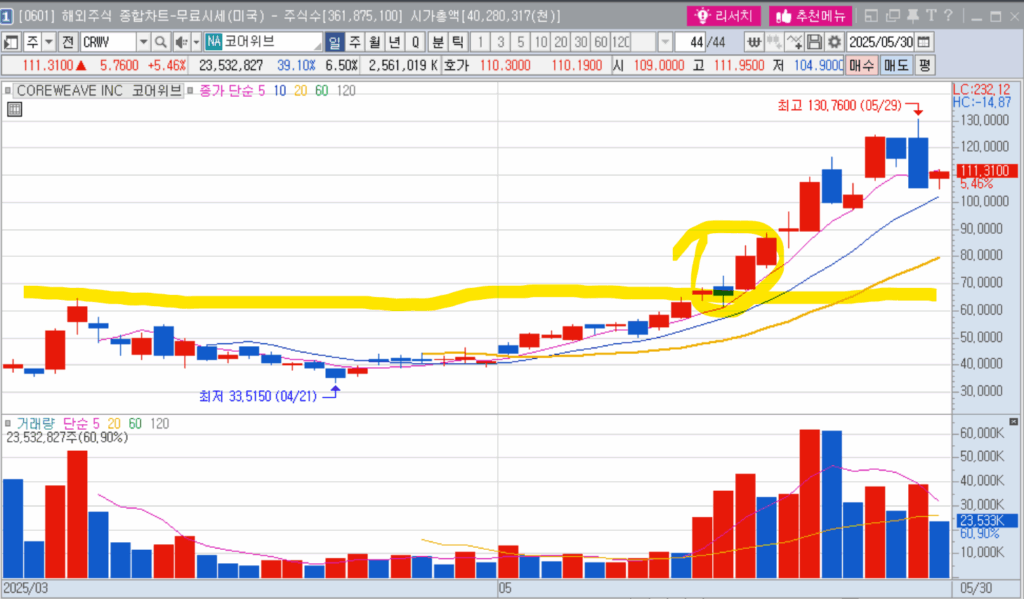Open chart settings gear icon
Viewport: 1024px width, 599px height.
point(834,42)
